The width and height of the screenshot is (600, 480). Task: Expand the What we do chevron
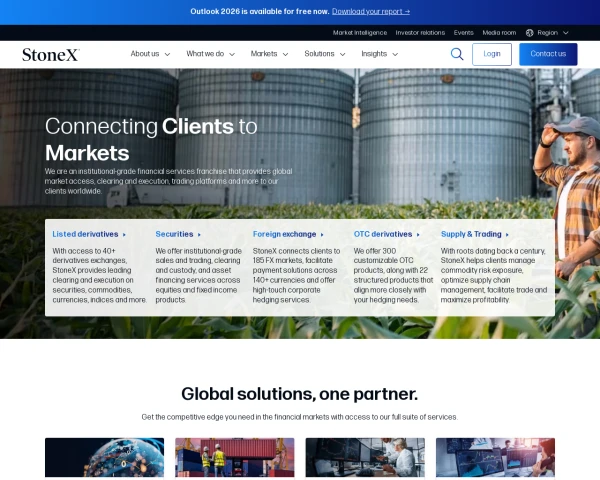(x=232, y=54)
